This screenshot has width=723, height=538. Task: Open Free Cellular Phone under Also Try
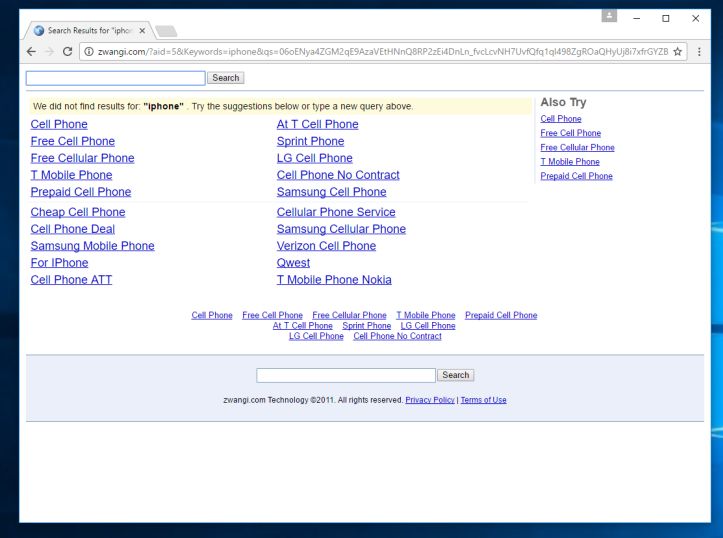577,148
